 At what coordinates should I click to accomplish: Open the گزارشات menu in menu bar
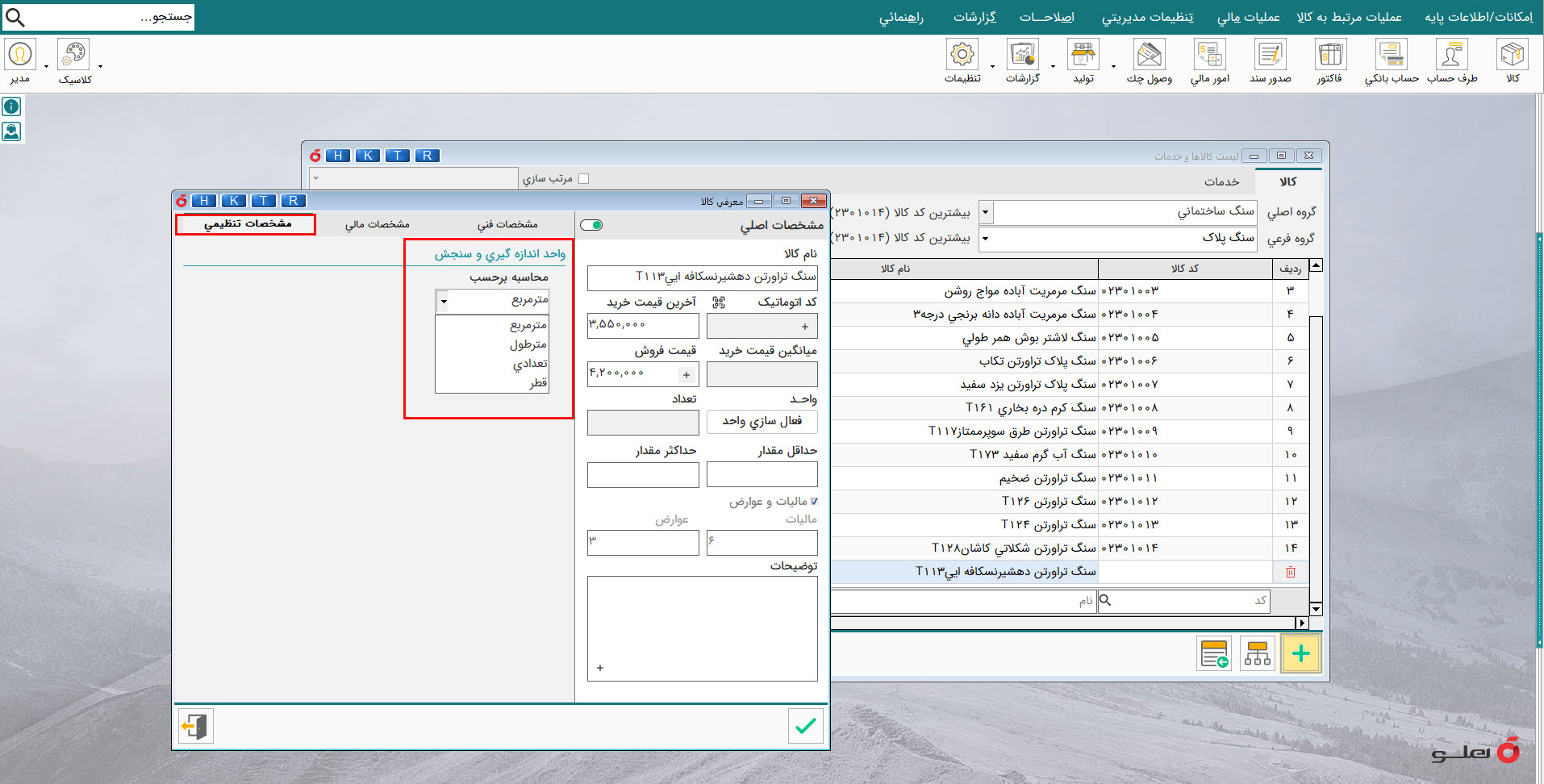[974, 17]
